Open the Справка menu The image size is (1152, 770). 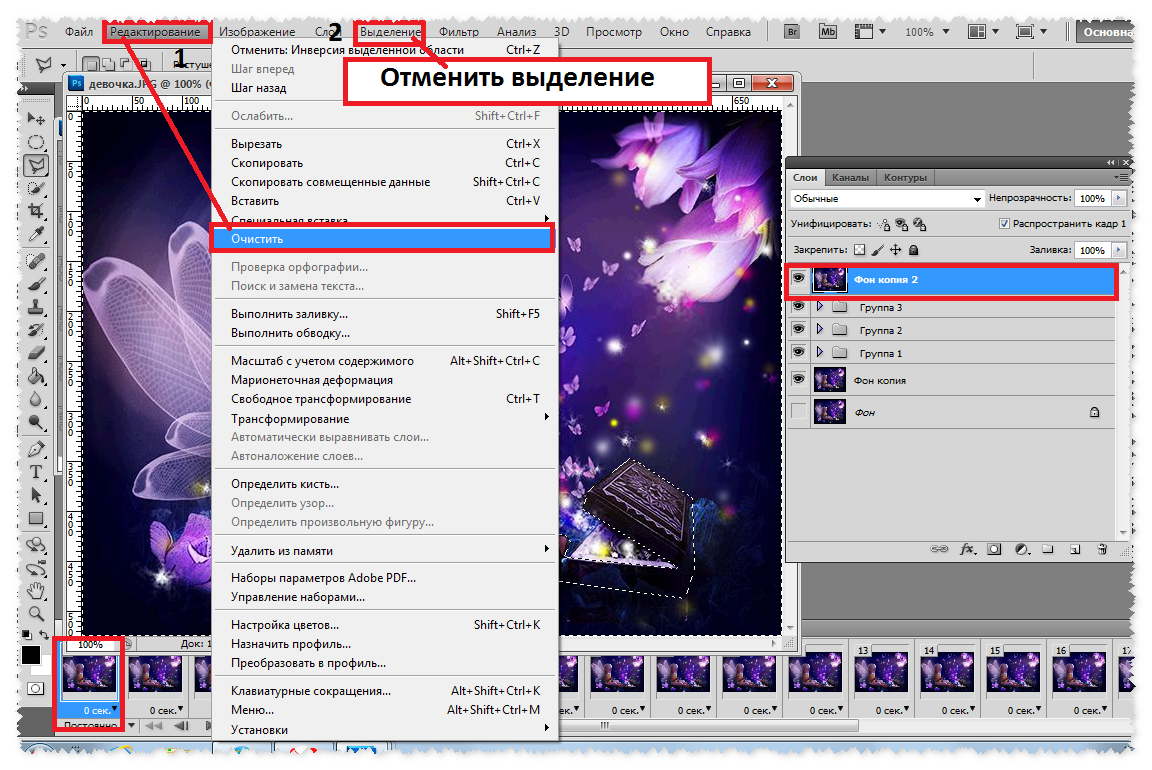728,32
